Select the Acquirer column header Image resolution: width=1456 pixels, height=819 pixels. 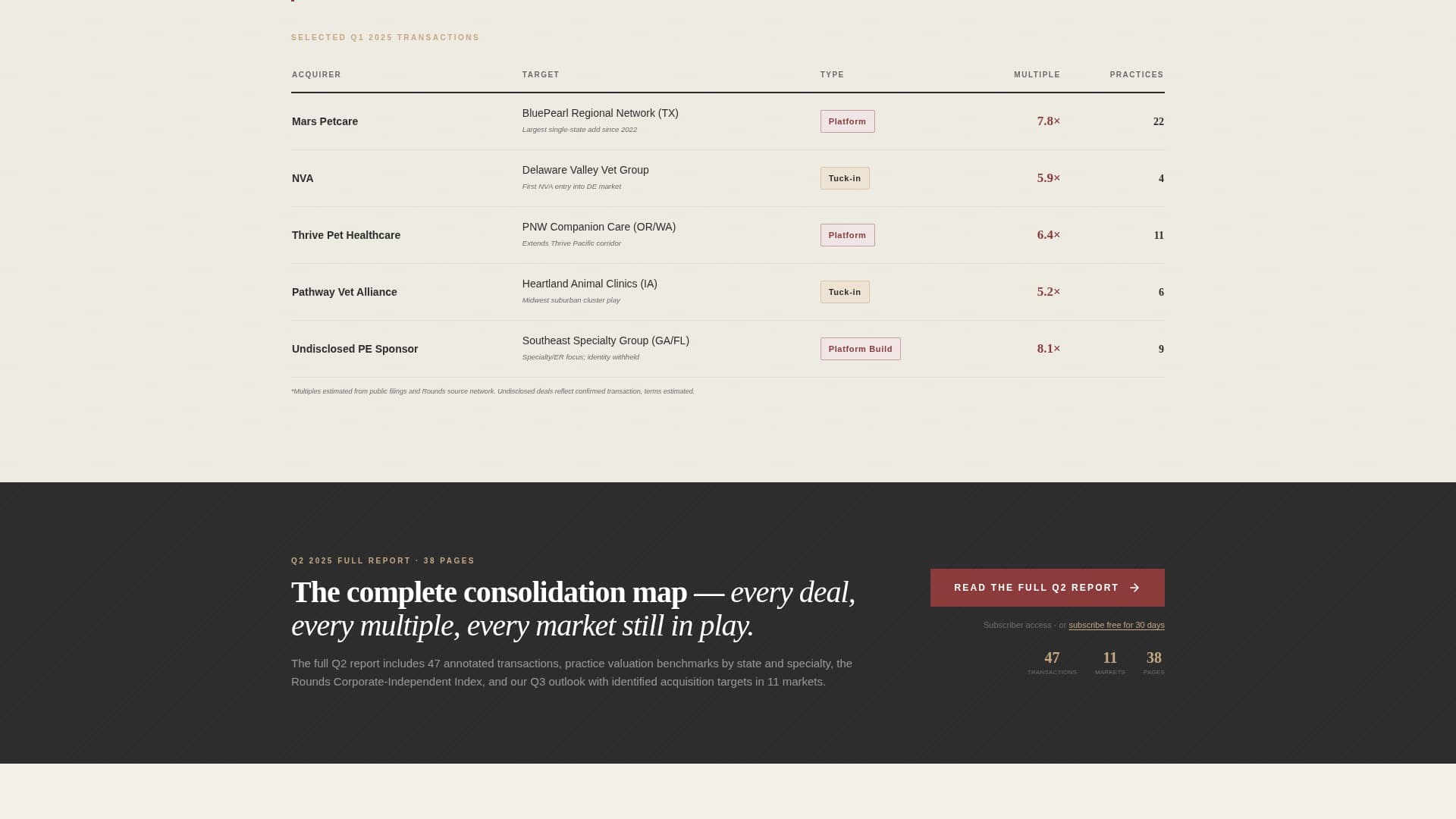pyautogui.click(x=316, y=74)
